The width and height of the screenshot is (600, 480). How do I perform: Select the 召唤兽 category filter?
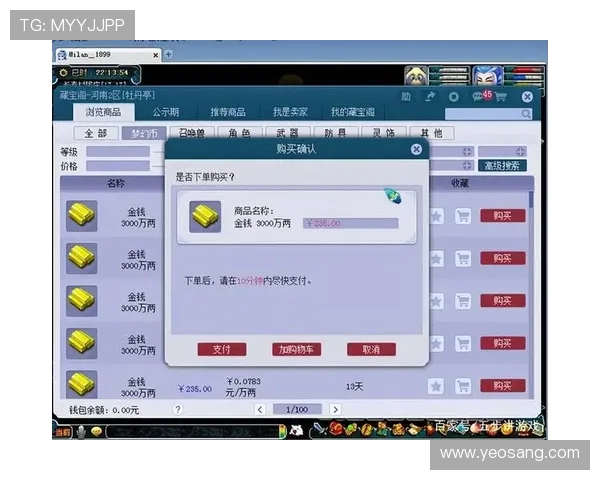tap(192, 133)
